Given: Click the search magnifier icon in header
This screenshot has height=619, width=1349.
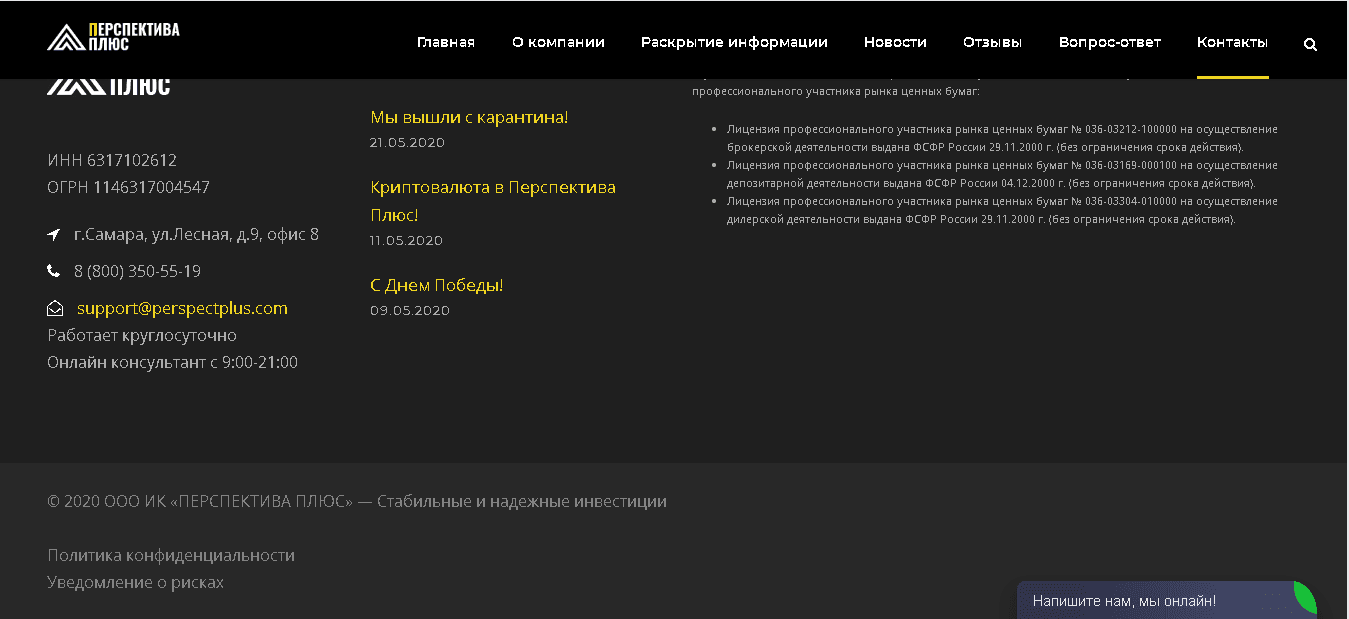Looking at the screenshot, I should pos(1310,44).
